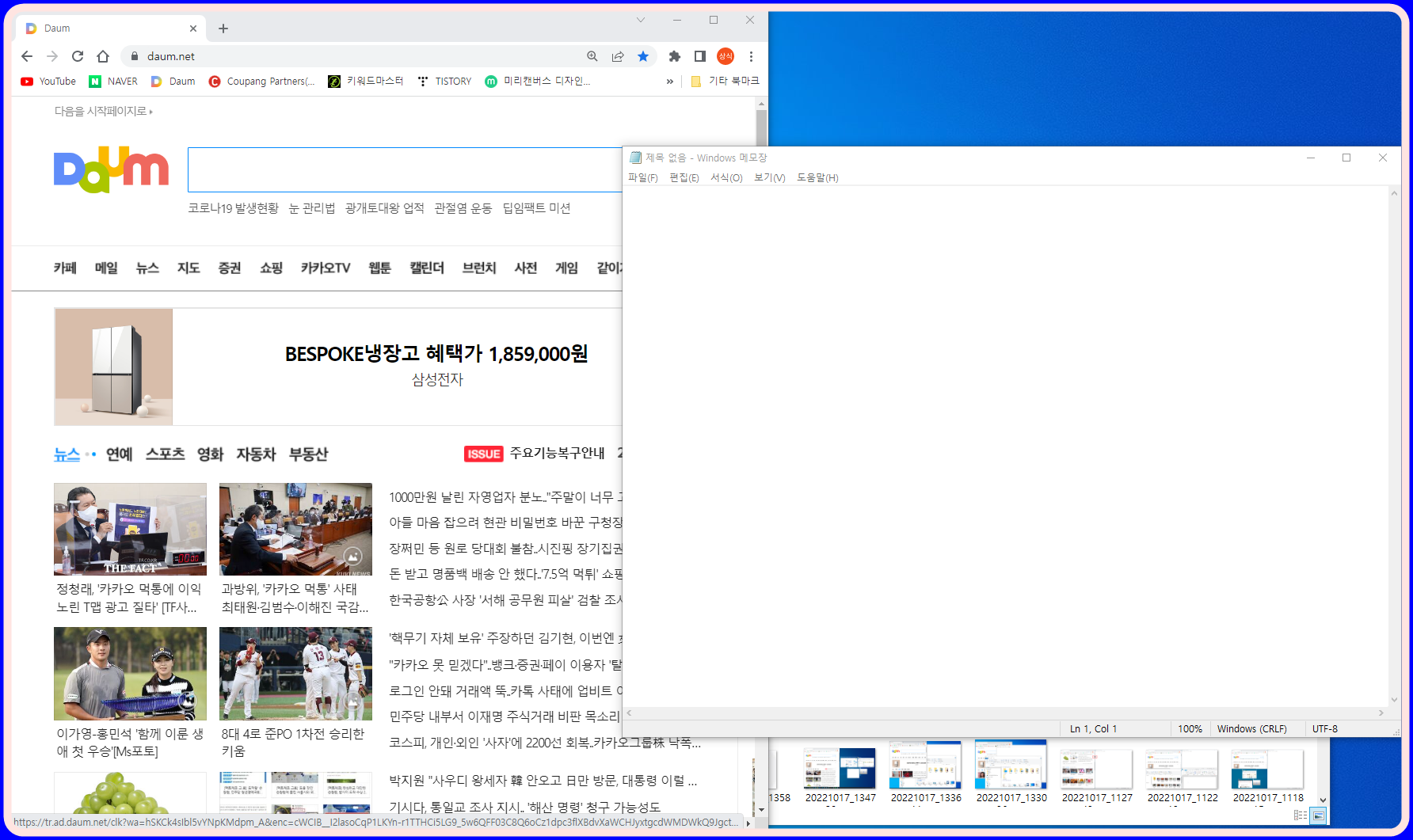Open Chrome's home page icon

coord(103,56)
